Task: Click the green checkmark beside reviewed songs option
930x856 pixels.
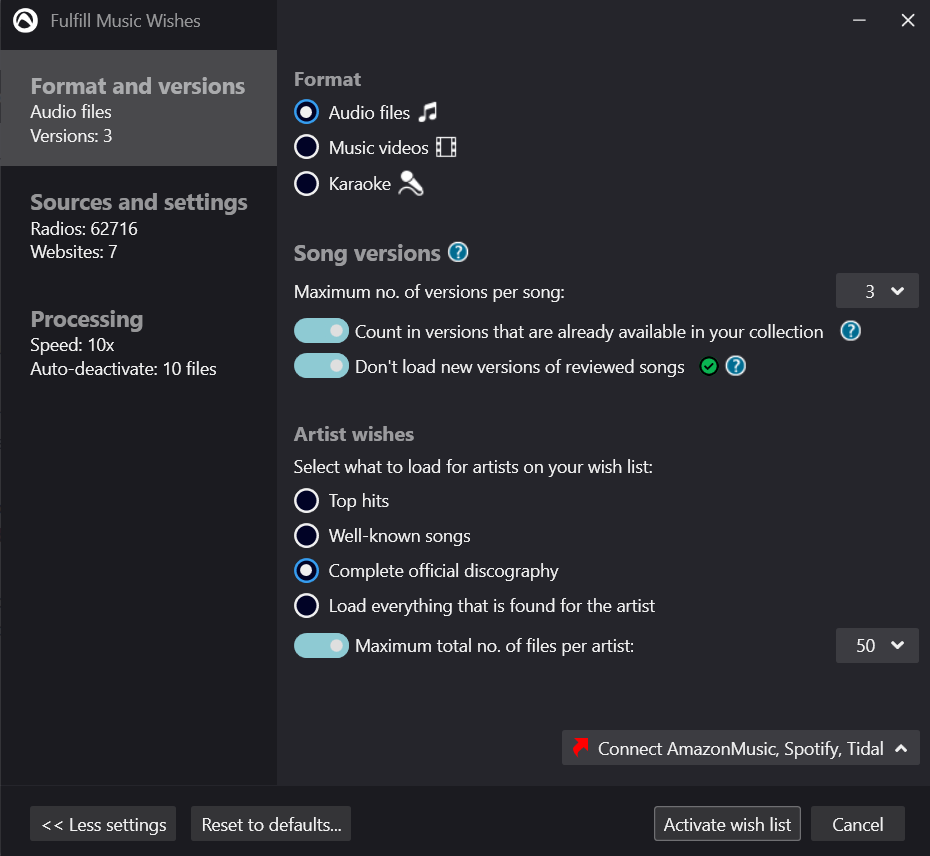Action: (x=708, y=367)
